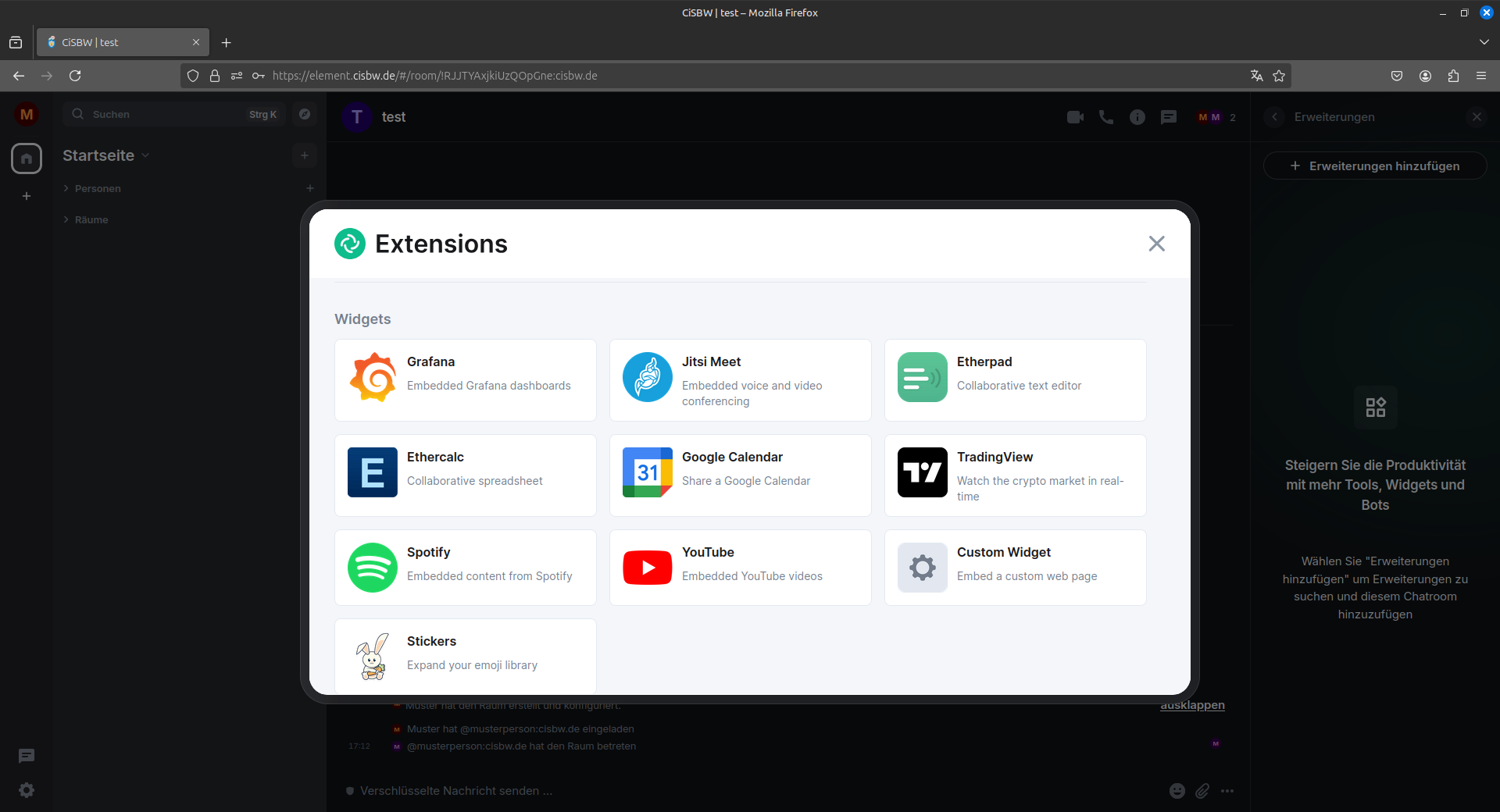This screenshot has width=1500, height=812.
Task: Select the TradingView widget icon
Action: [x=922, y=472]
